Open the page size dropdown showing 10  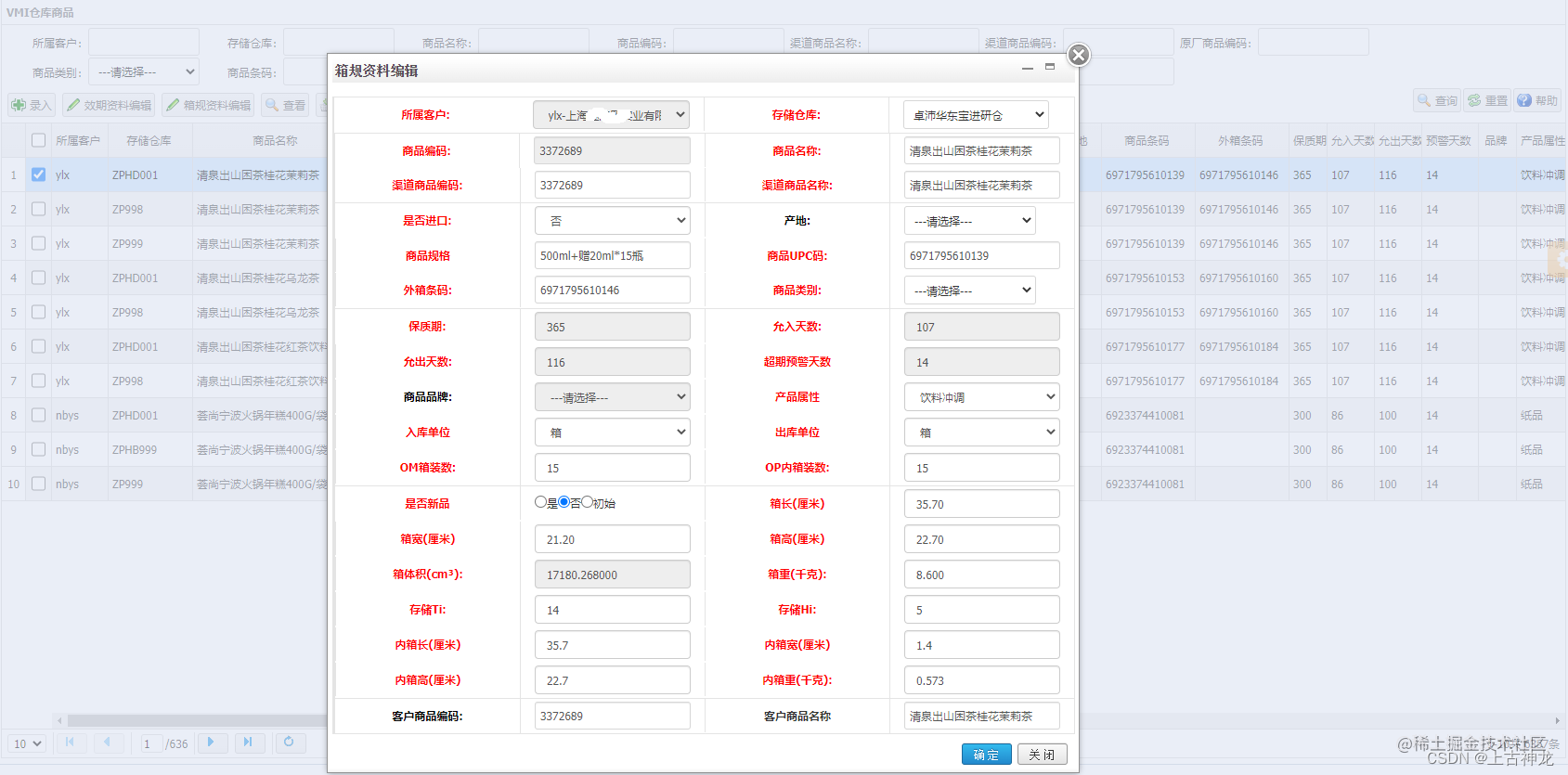pyautogui.click(x=27, y=743)
